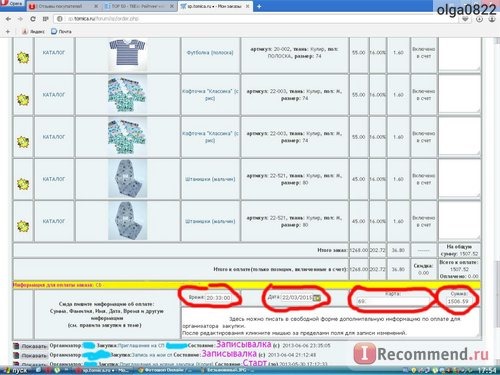Close the Отзывы покупателей tab

(x=96, y=6)
